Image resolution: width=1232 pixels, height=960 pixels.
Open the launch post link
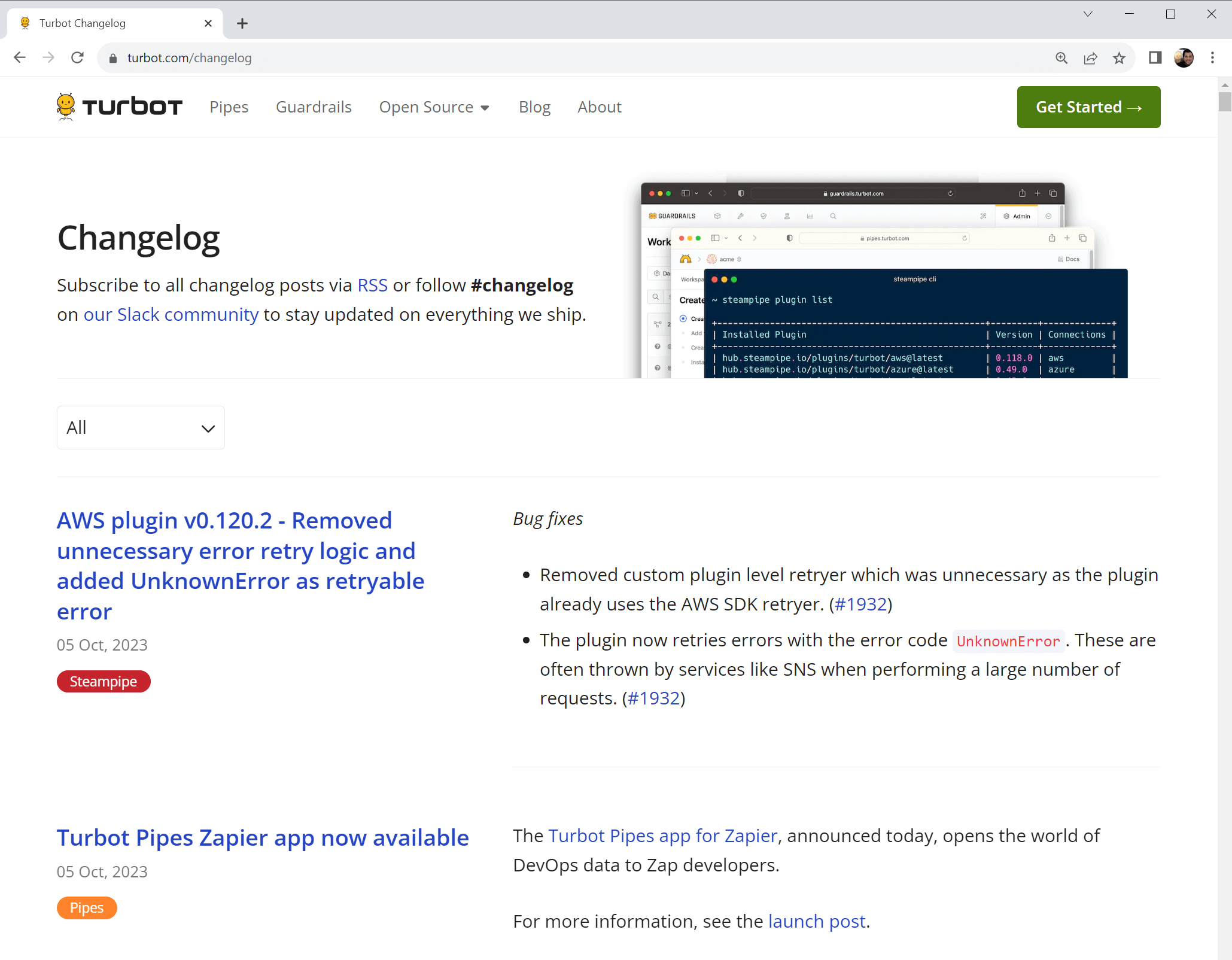(817, 922)
